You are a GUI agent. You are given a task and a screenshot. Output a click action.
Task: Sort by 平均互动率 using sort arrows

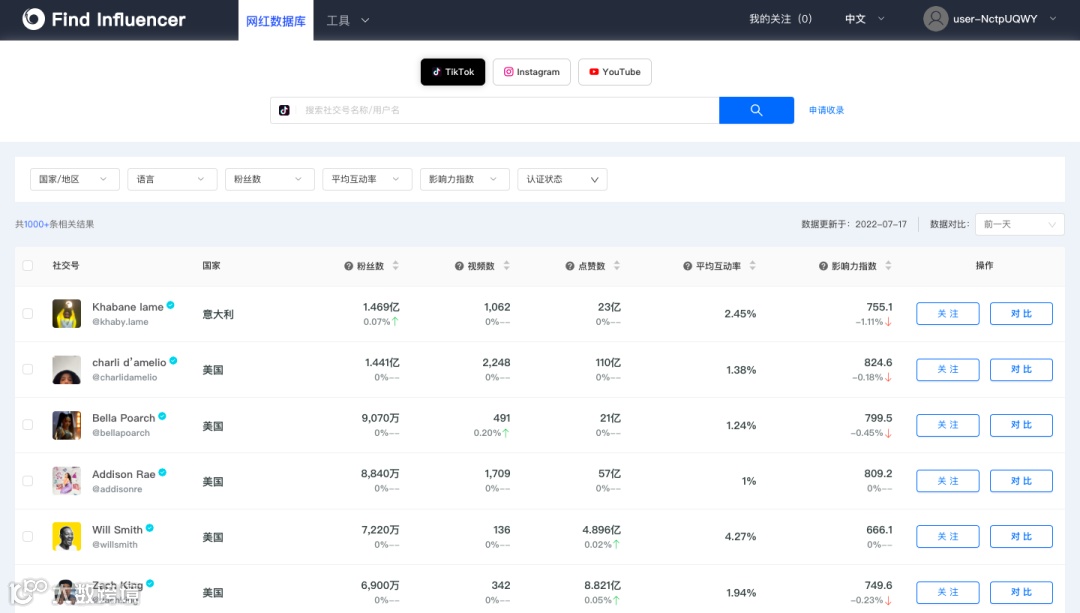[x=752, y=266]
